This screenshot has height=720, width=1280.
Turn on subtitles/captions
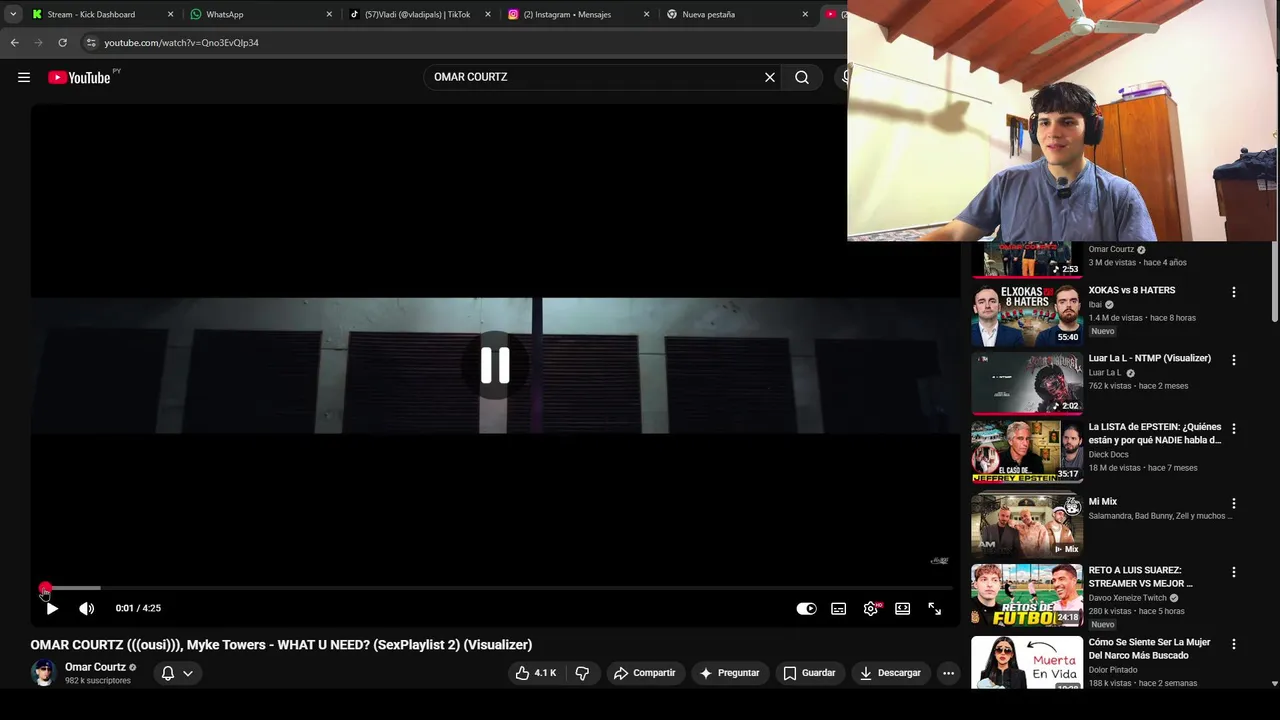pos(839,608)
